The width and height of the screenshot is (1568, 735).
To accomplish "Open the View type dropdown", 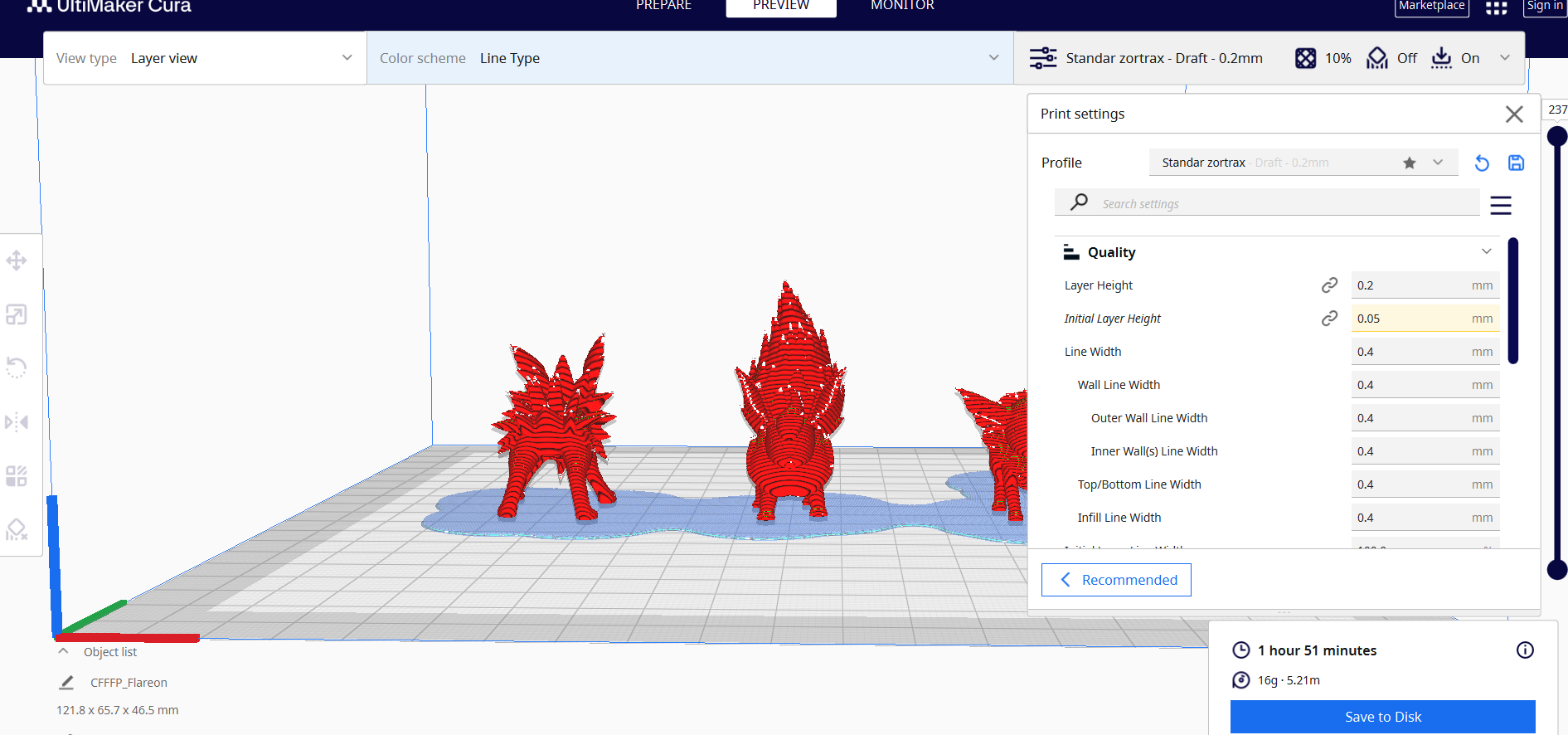I will 205,58.
